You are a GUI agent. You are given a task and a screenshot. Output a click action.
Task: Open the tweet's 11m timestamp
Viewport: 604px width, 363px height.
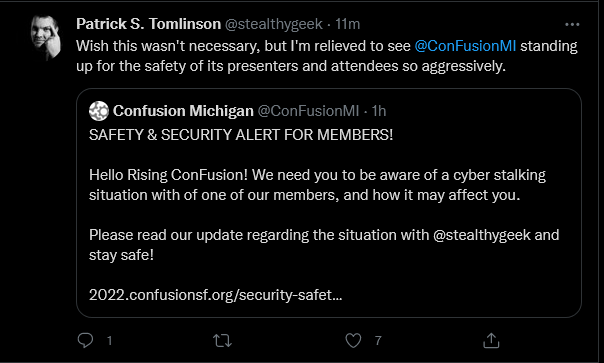347,24
